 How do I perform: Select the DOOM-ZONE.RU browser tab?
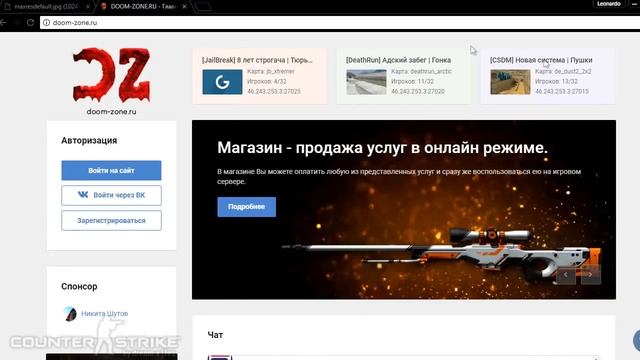(143, 7)
